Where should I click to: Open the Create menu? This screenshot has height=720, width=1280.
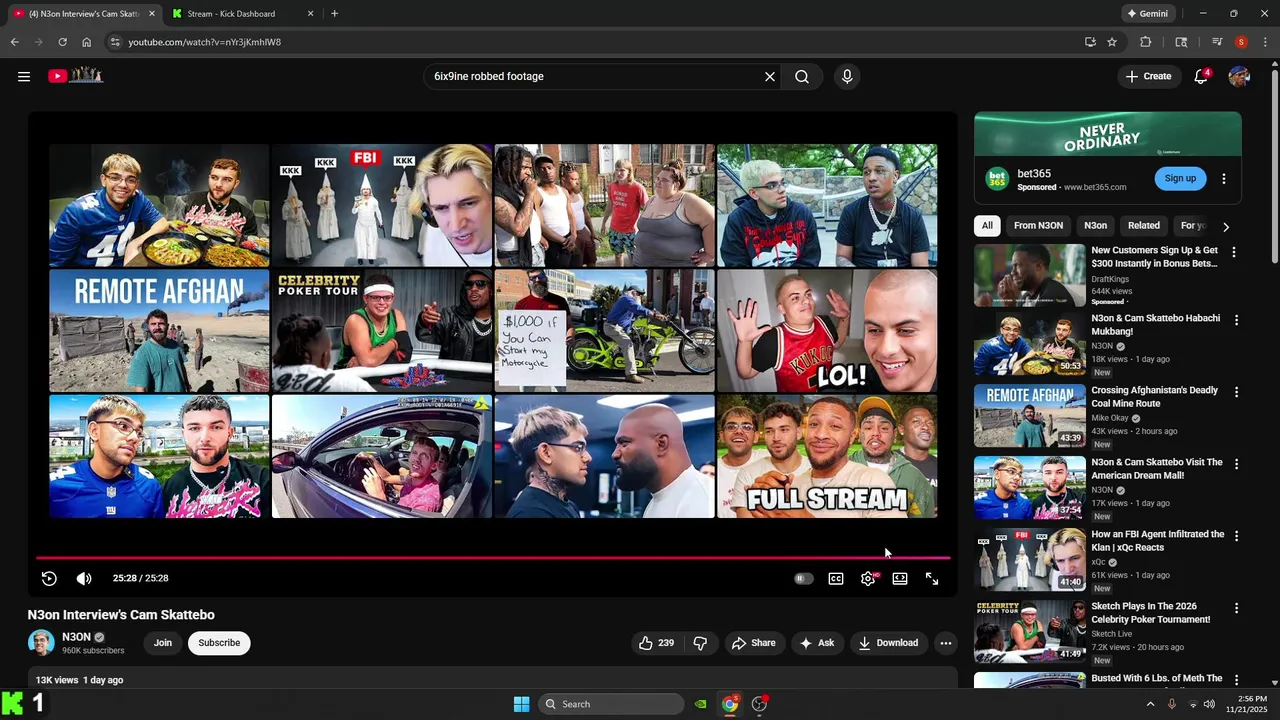(x=1148, y=76)
